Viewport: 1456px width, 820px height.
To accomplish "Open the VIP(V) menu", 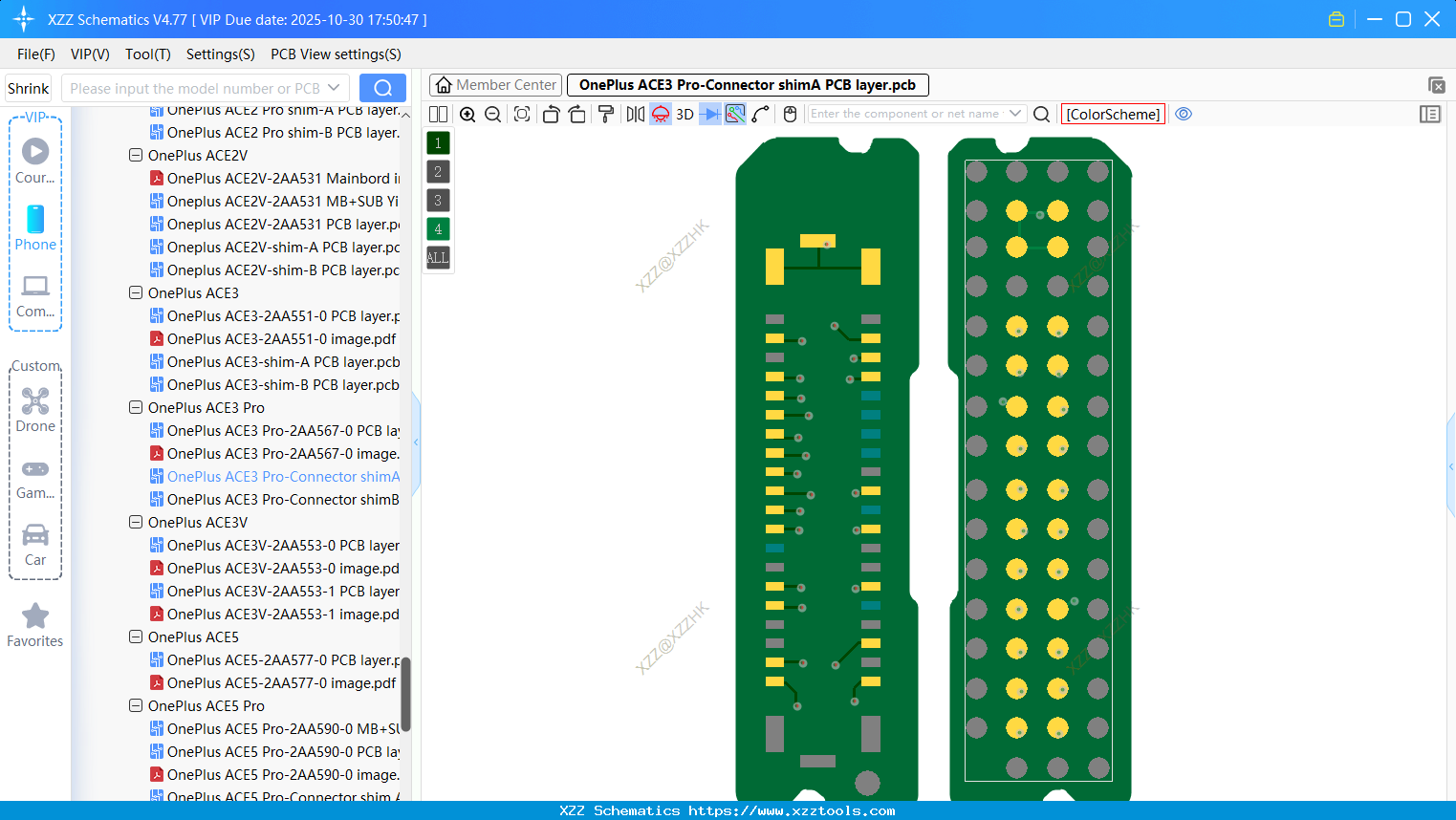I will coord(90,54).
